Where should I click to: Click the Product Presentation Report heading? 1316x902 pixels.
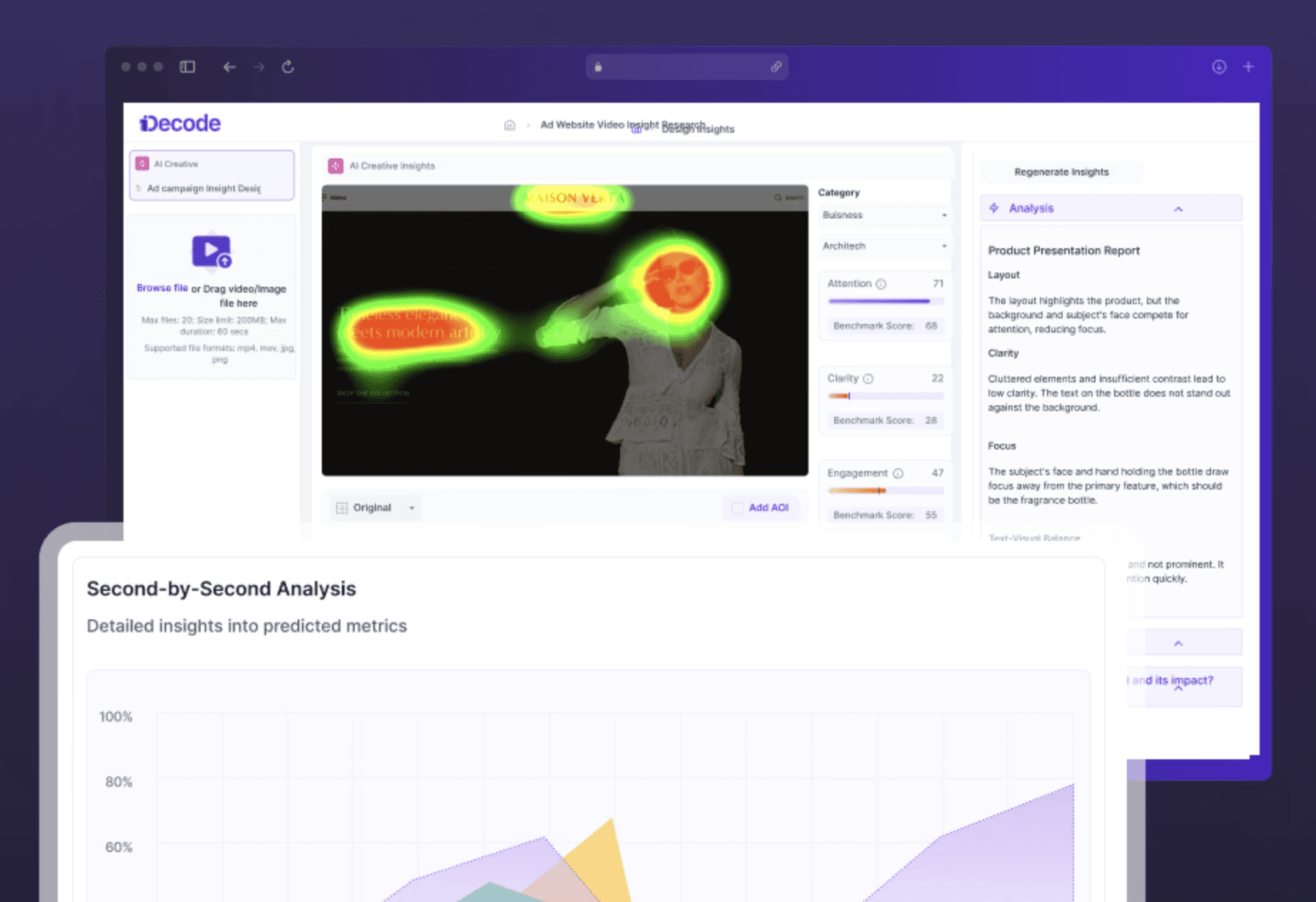[1063, 250]
